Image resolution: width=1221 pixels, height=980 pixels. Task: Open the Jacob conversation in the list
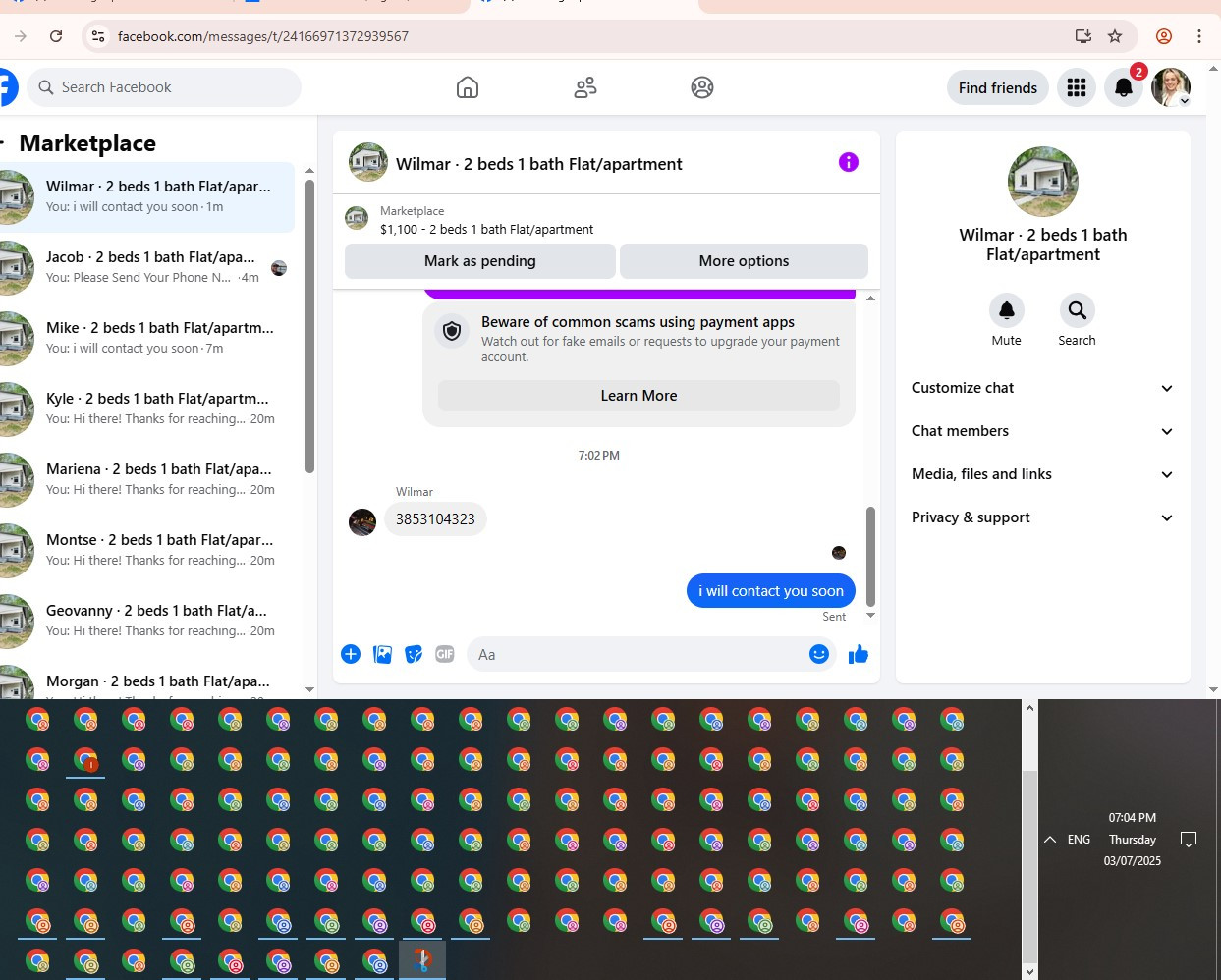(x=147, y=267)
